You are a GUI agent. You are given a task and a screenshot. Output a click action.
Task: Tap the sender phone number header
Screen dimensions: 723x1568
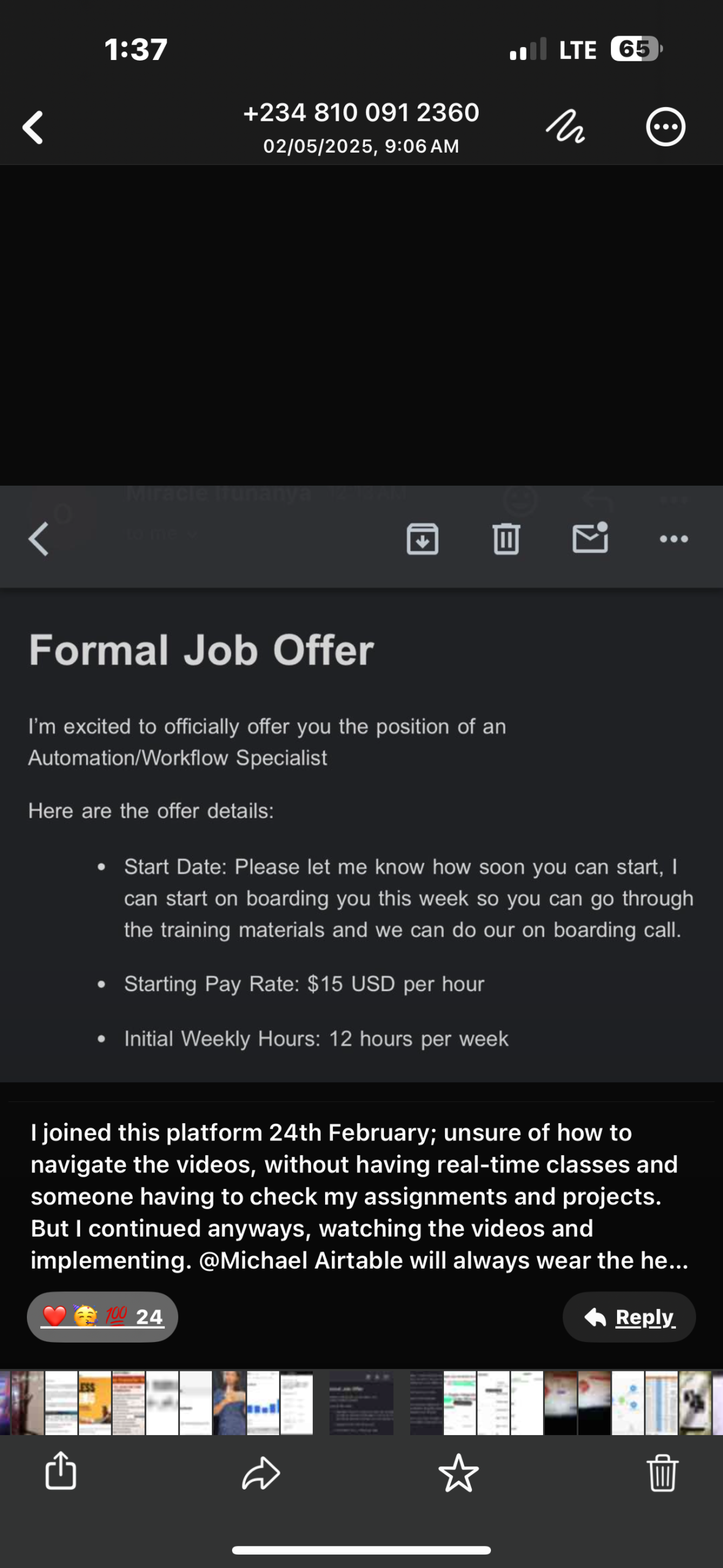pyautogui.click(x=361, y=113)
